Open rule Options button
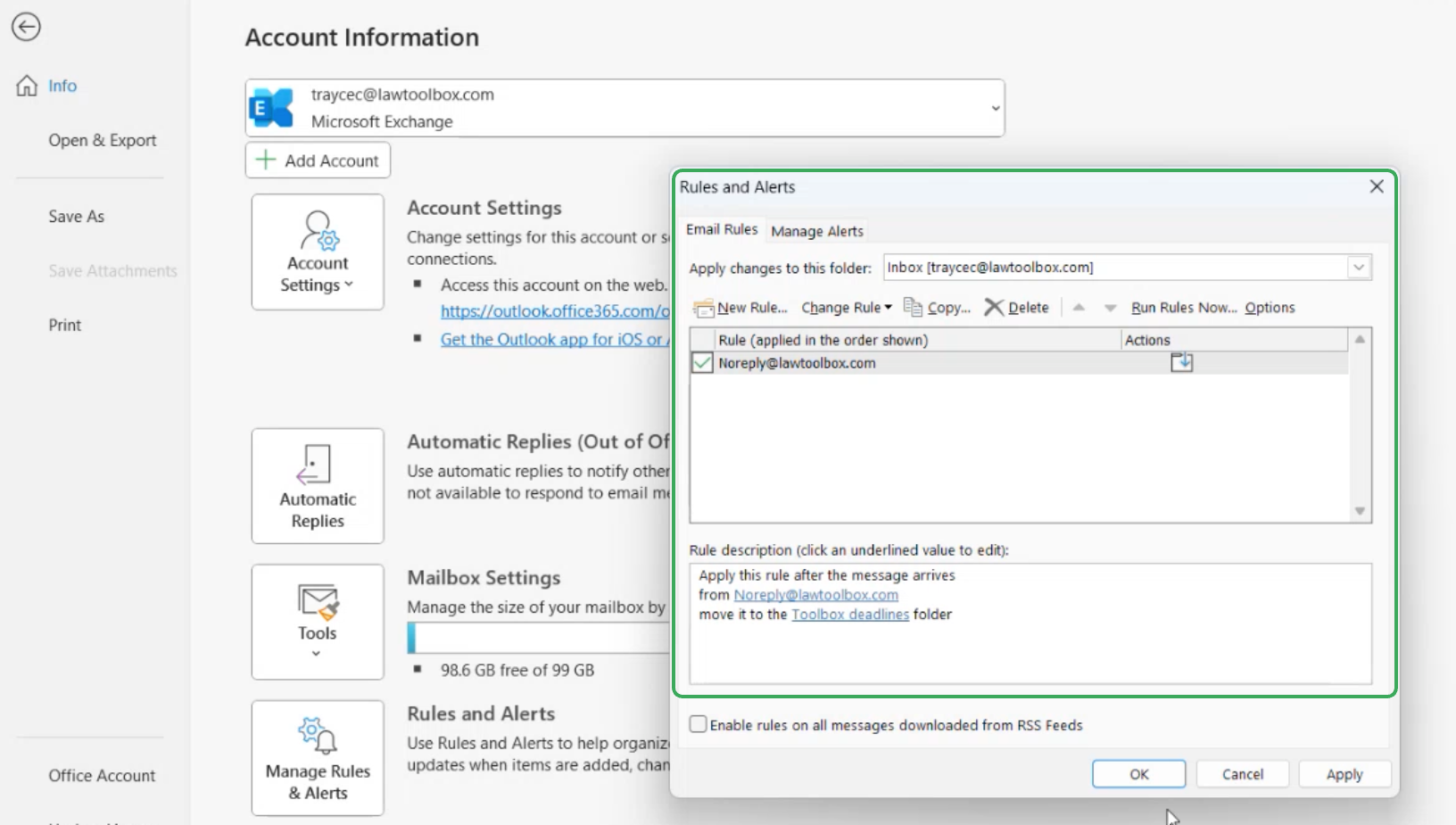1456x825 pixels. click(x=1270, y=308)
